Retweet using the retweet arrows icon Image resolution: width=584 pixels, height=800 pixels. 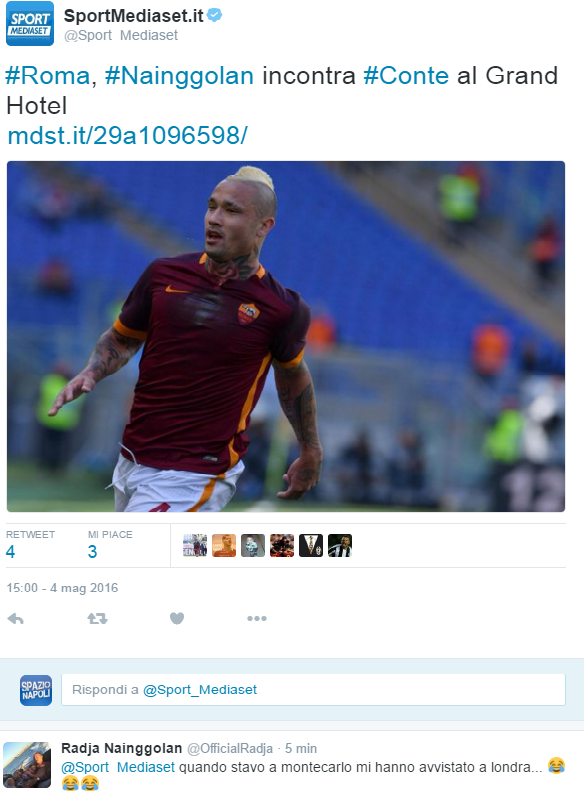tap(97, 619)
